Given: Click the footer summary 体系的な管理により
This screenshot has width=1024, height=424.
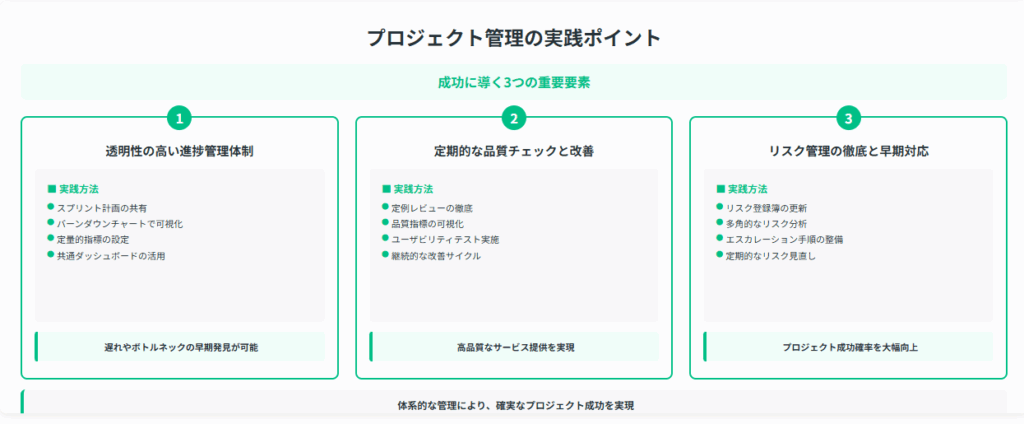Looking at the screenshot, I should pyautogui.click(x=514, y=404).
